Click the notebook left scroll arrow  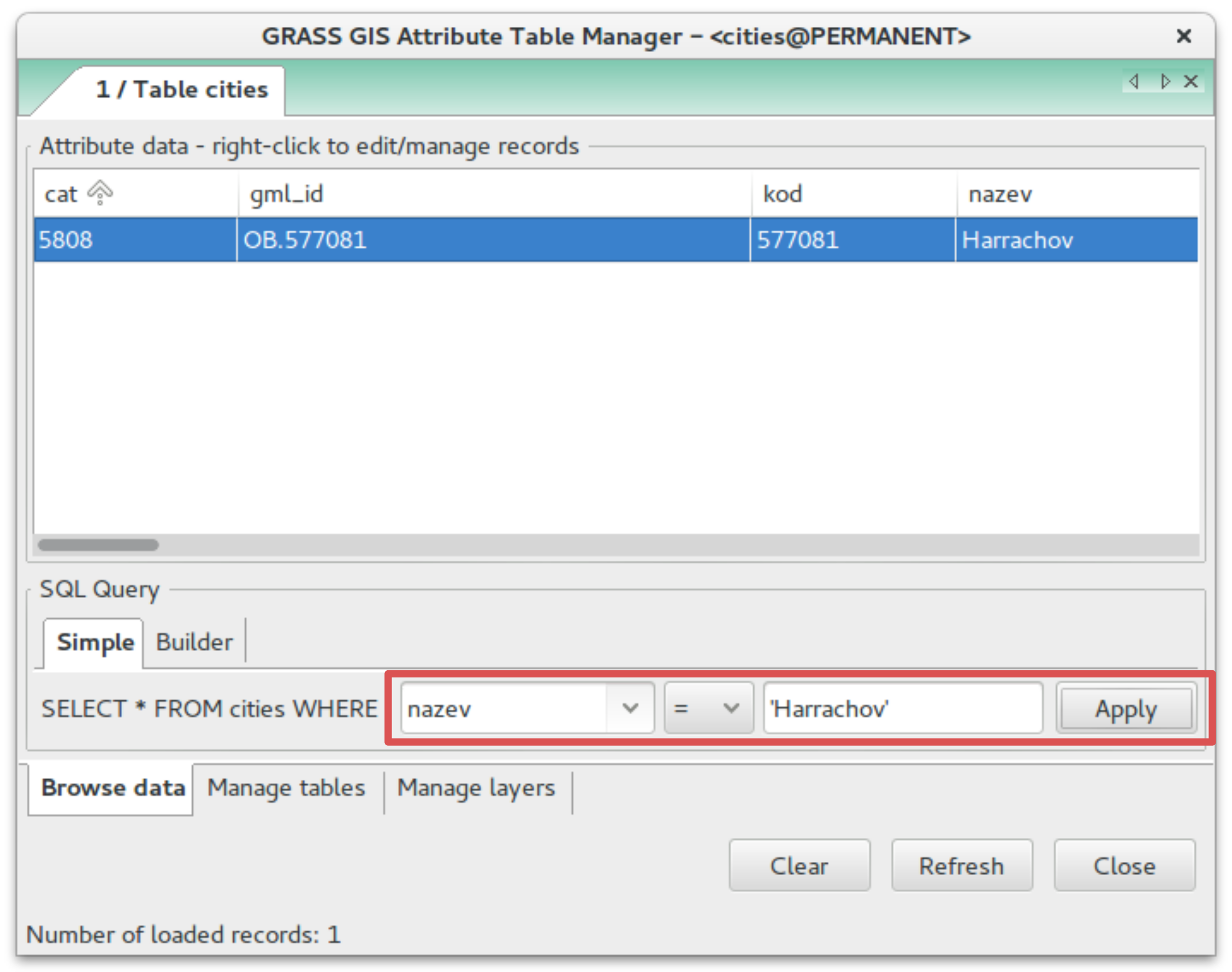point(1134,82)
